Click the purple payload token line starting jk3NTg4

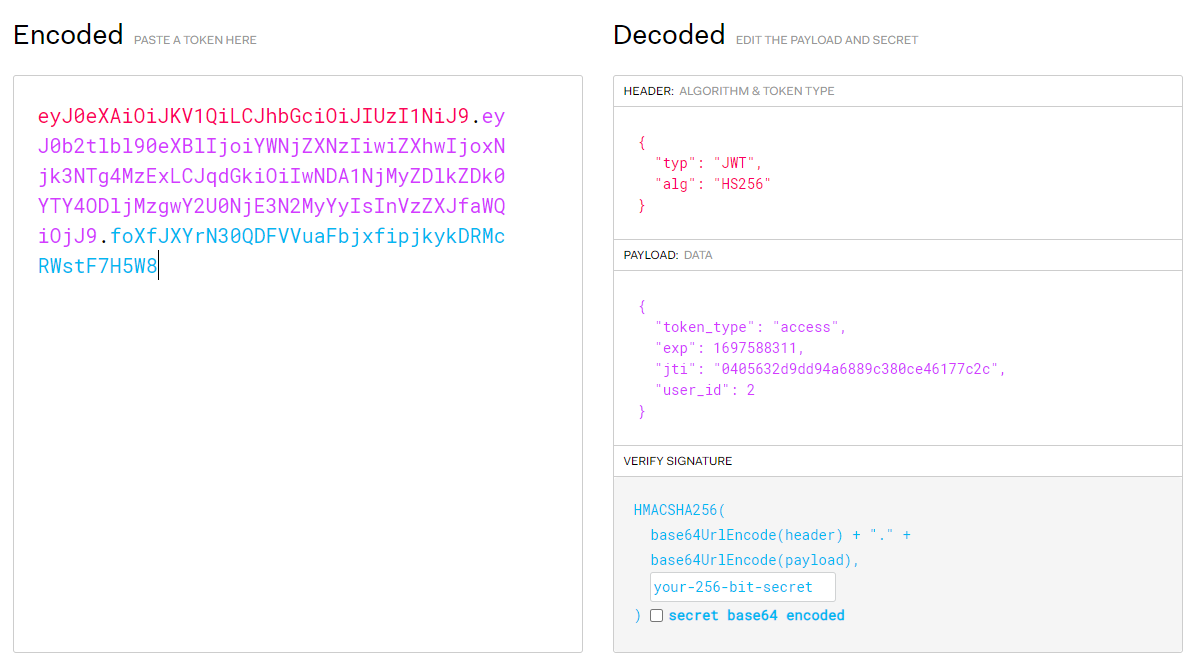[x=271, y=177]
